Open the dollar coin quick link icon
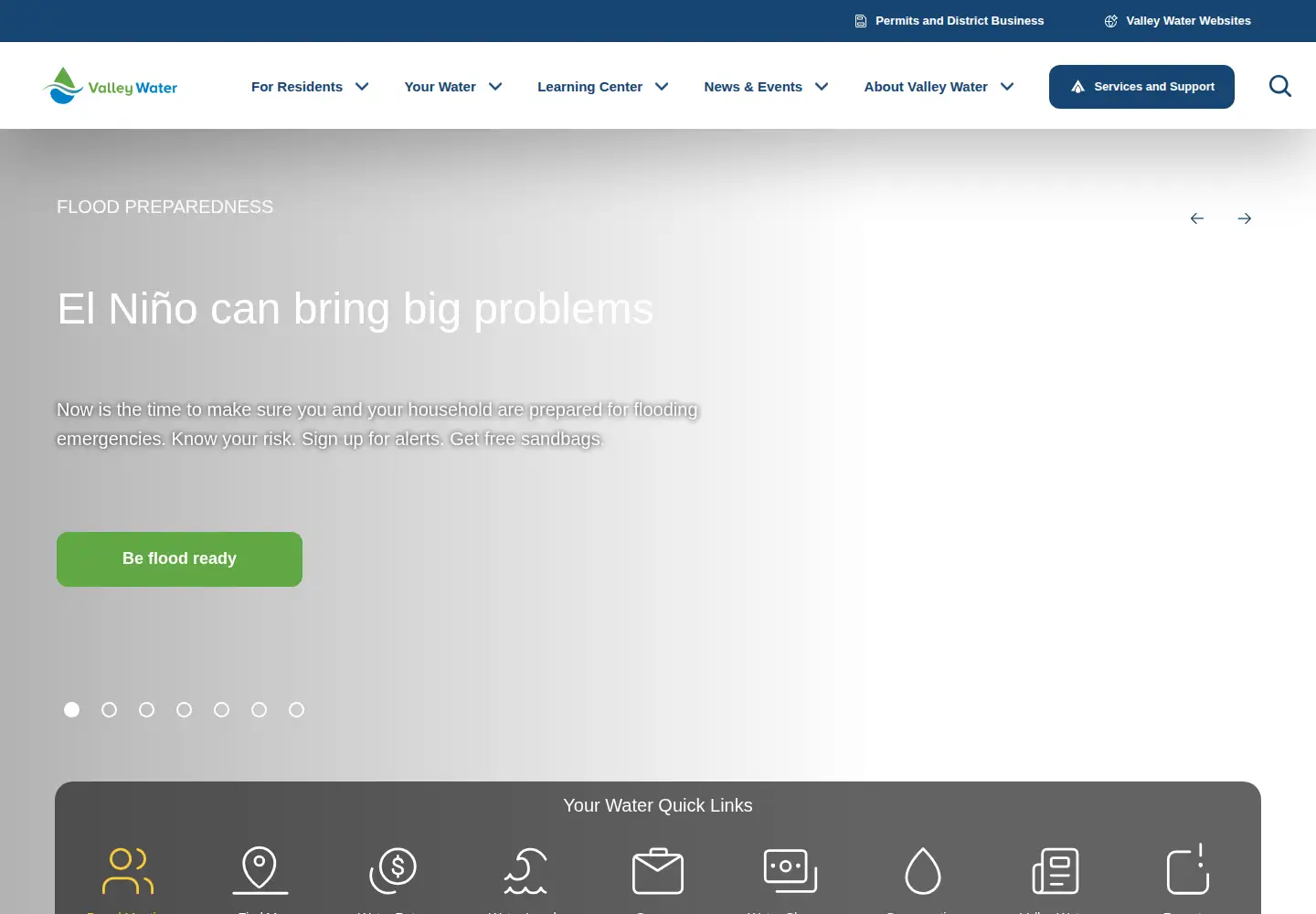This screenshot has width=1316, height=914. point(393,870)
